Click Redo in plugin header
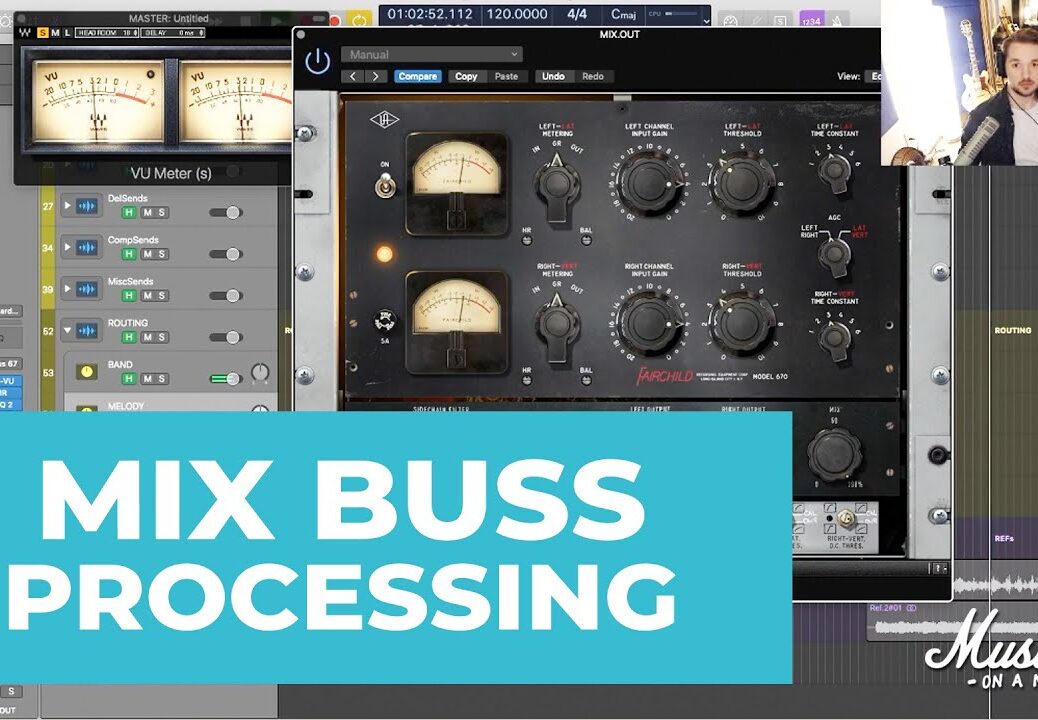Screen dimensions: 1038x720 click(593, 76)
